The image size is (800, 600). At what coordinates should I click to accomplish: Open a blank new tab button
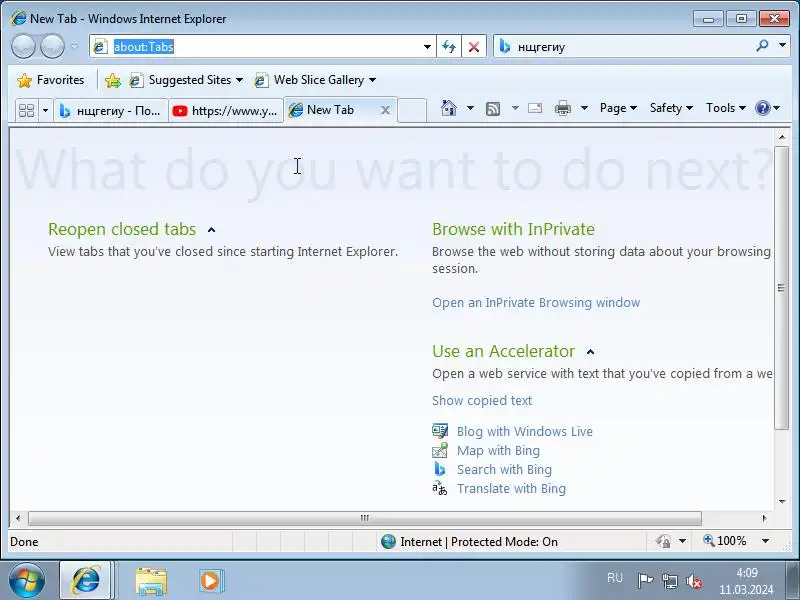(412, 110)
